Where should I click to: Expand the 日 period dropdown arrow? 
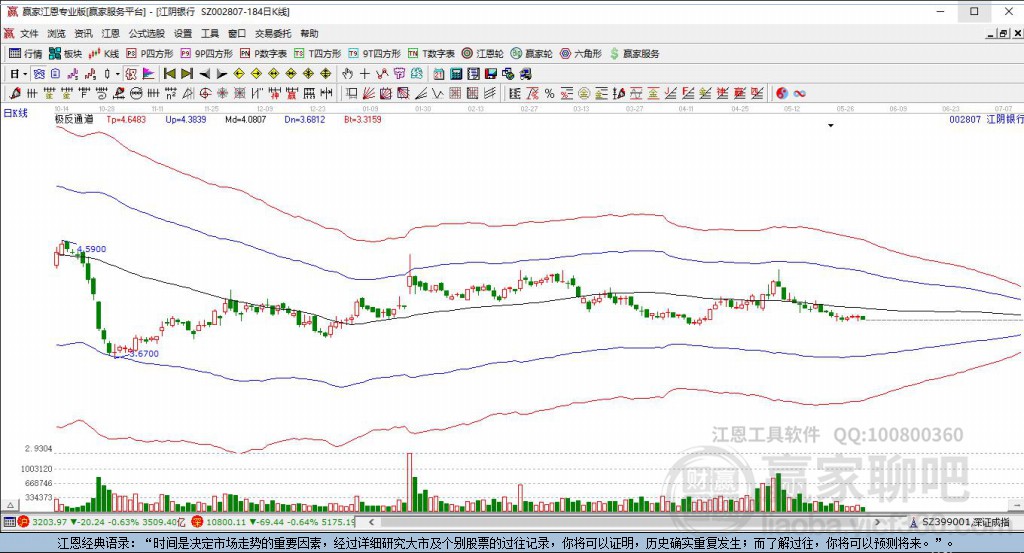click(x=25, y=74)
